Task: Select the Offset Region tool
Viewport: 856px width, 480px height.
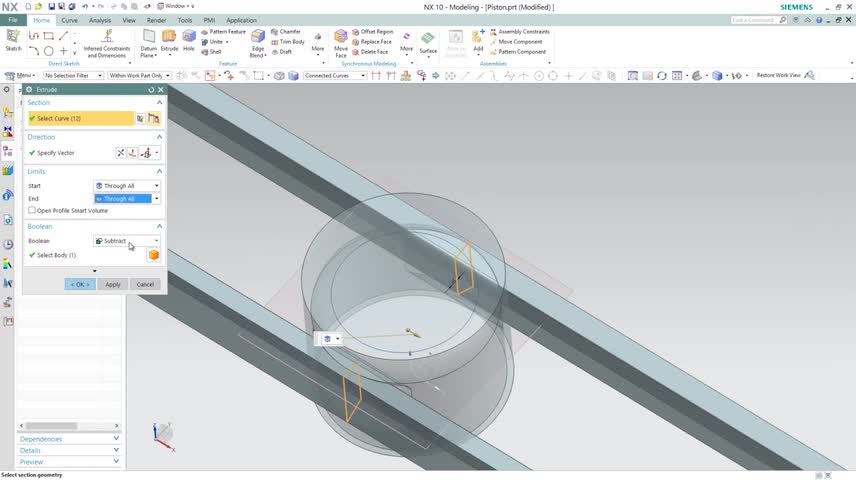Action: 372,32
